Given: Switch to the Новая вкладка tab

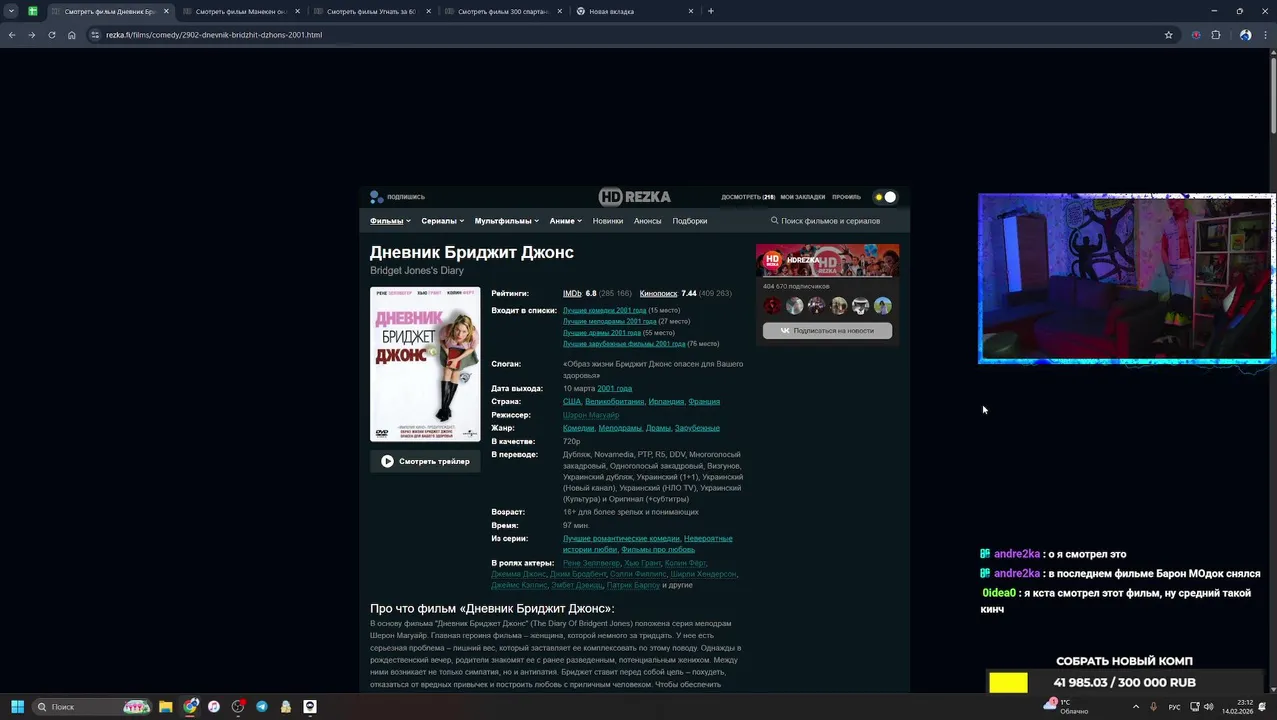Looking at the screenshot, I should click(x=634, y=11).
